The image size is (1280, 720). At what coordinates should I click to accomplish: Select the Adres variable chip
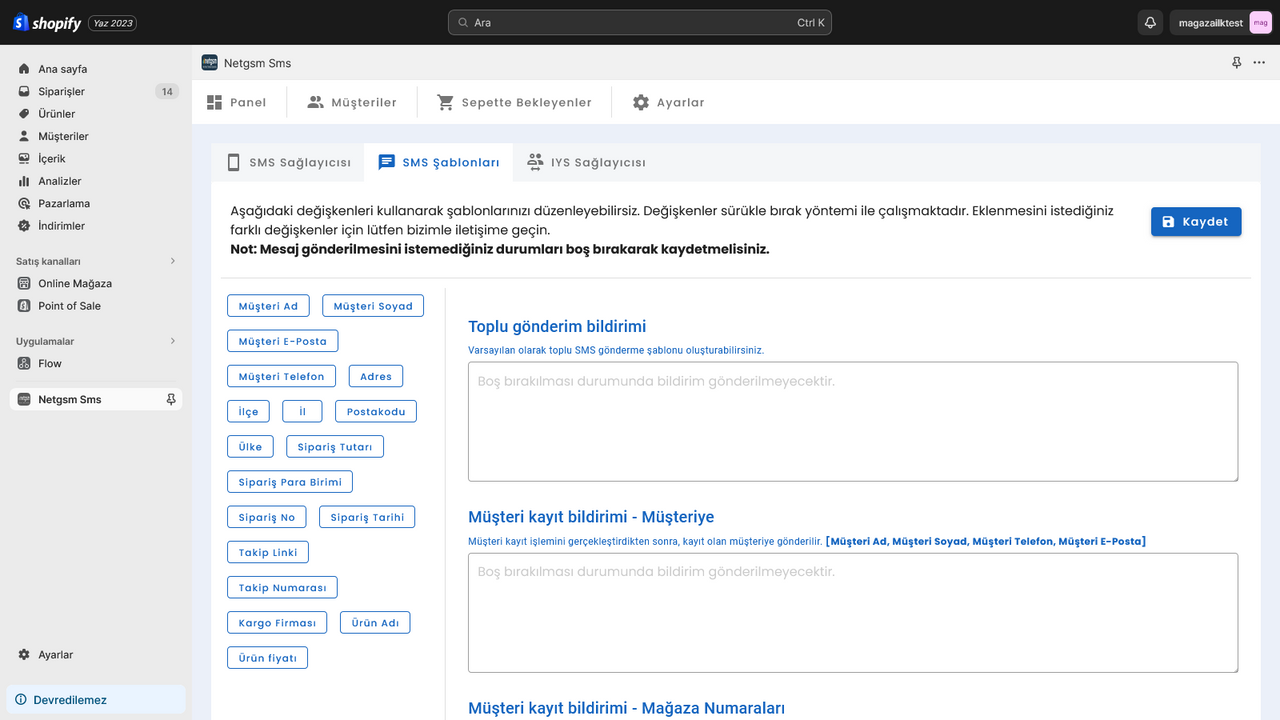(x=376, y=376)
